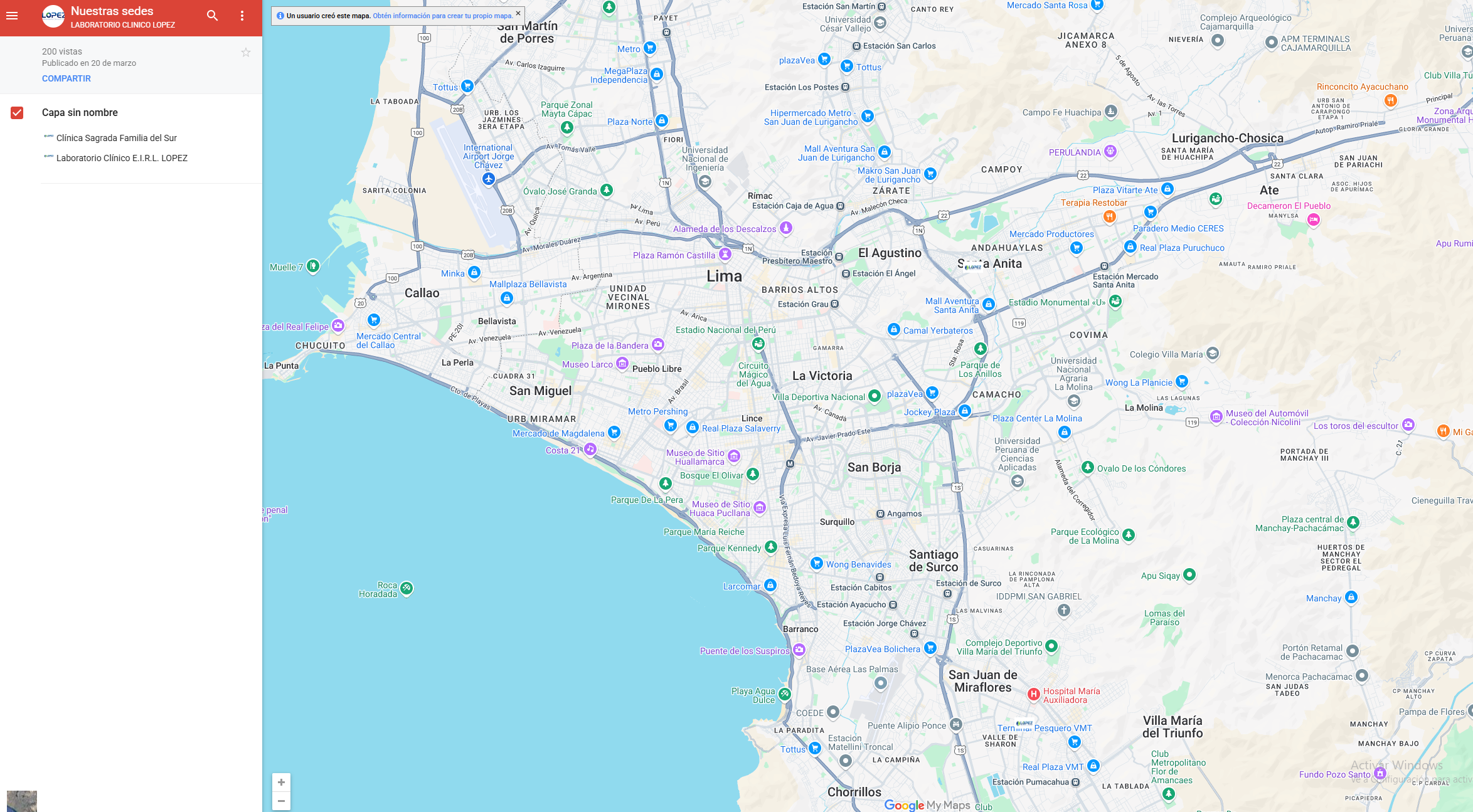Image resolution: width=1473 pixels, height=812 pixels.
Task: Click PERULANDIA attraction marker
Action: (1110, 151)
